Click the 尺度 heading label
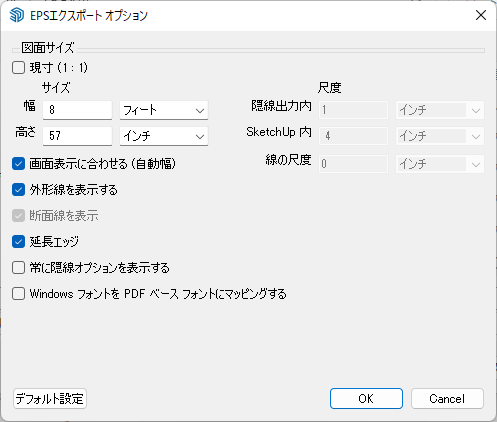This screenshot has width=497, height=422. 330,88
